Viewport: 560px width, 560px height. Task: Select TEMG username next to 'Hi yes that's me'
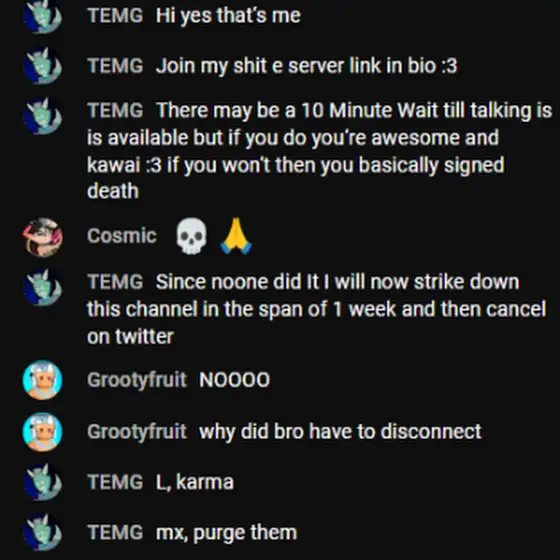pyautogui.click(x=115, y=15)
